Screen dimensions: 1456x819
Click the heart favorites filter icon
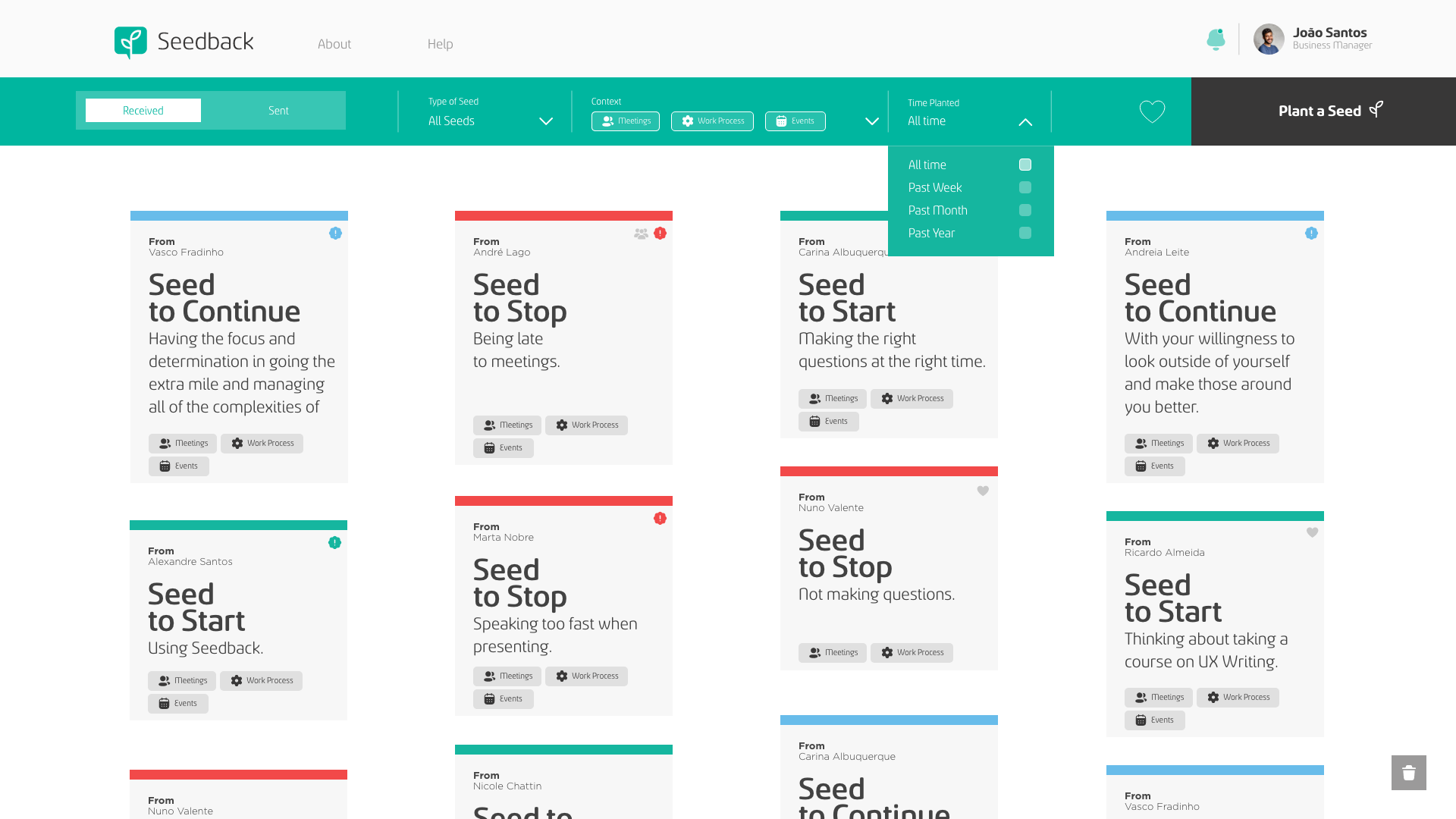1152,111
